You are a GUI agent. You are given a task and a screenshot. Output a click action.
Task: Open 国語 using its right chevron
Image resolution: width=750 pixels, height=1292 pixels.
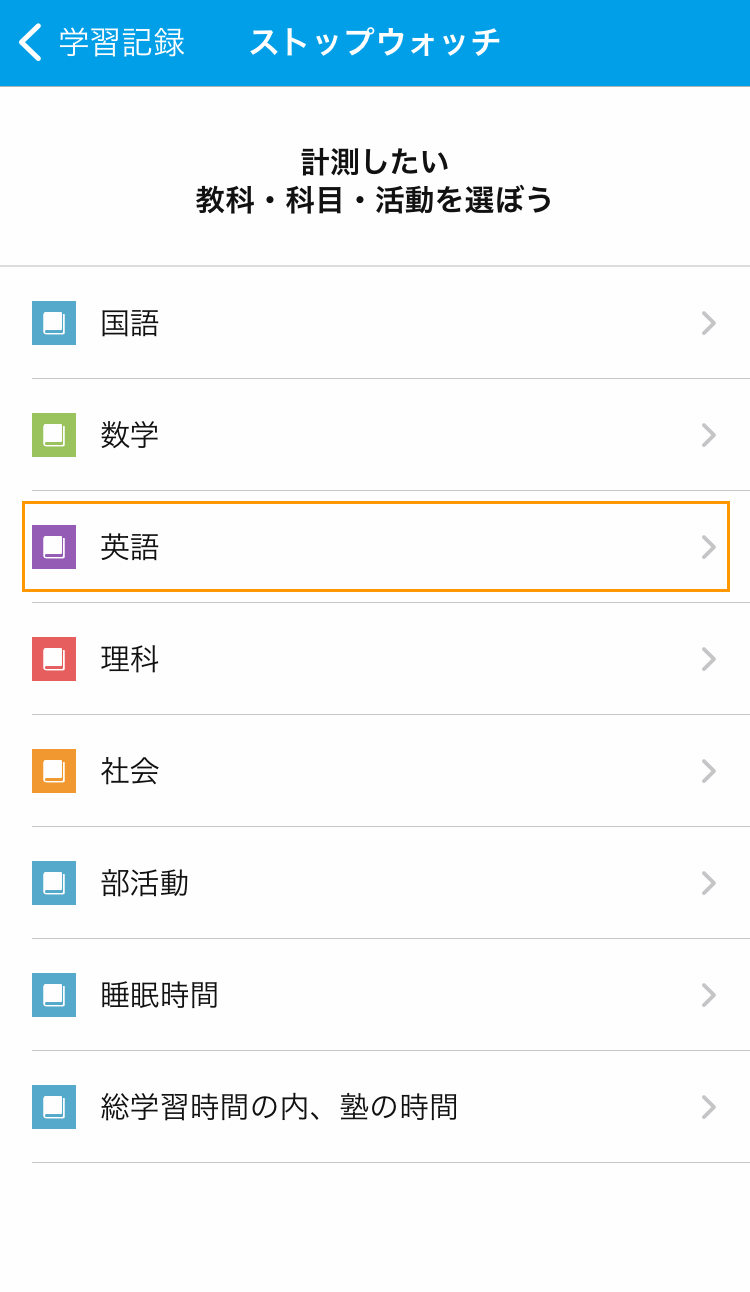pyautogui.click(x=708, y=323)
